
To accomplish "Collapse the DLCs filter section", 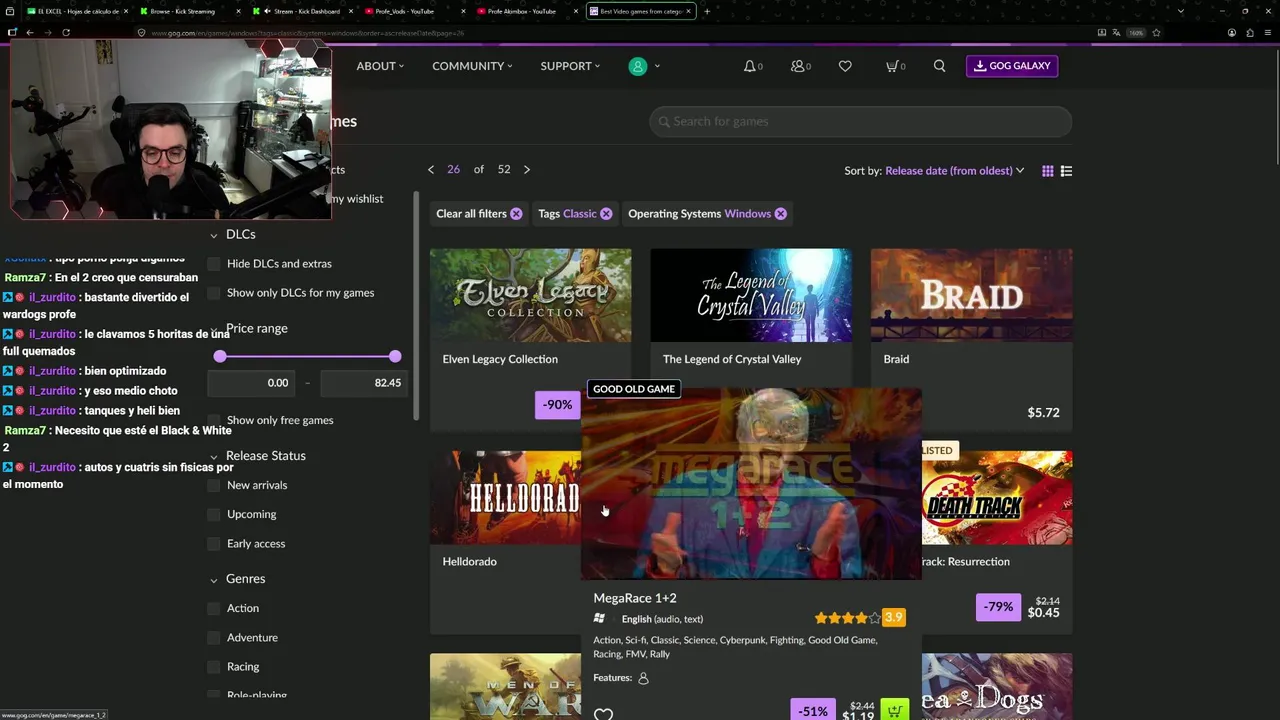I will coord(214,235).
